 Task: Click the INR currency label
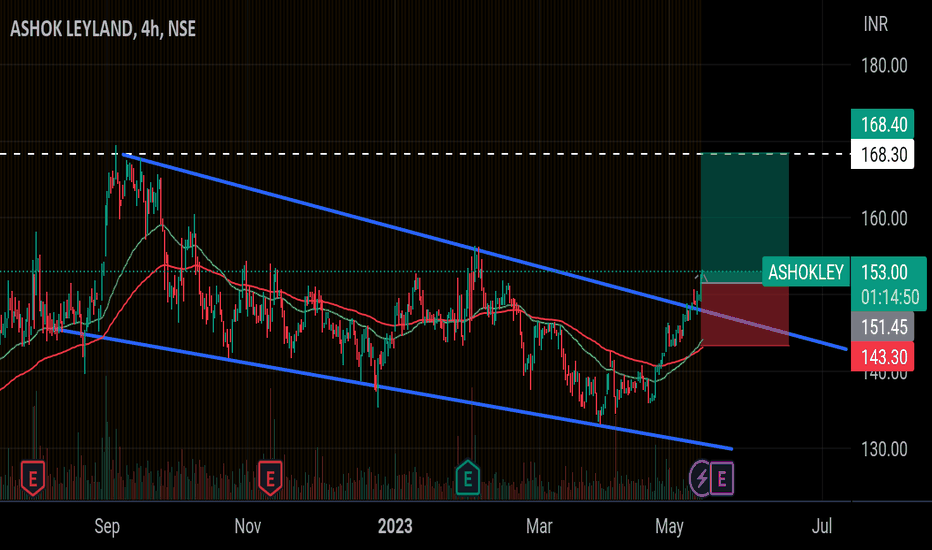[875, 24]
